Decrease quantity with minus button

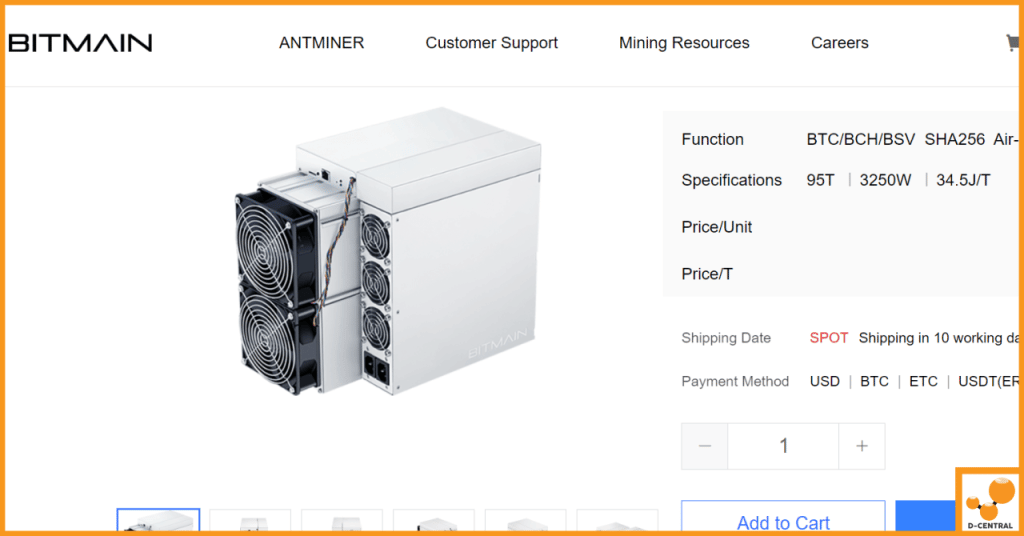point(705,447)
